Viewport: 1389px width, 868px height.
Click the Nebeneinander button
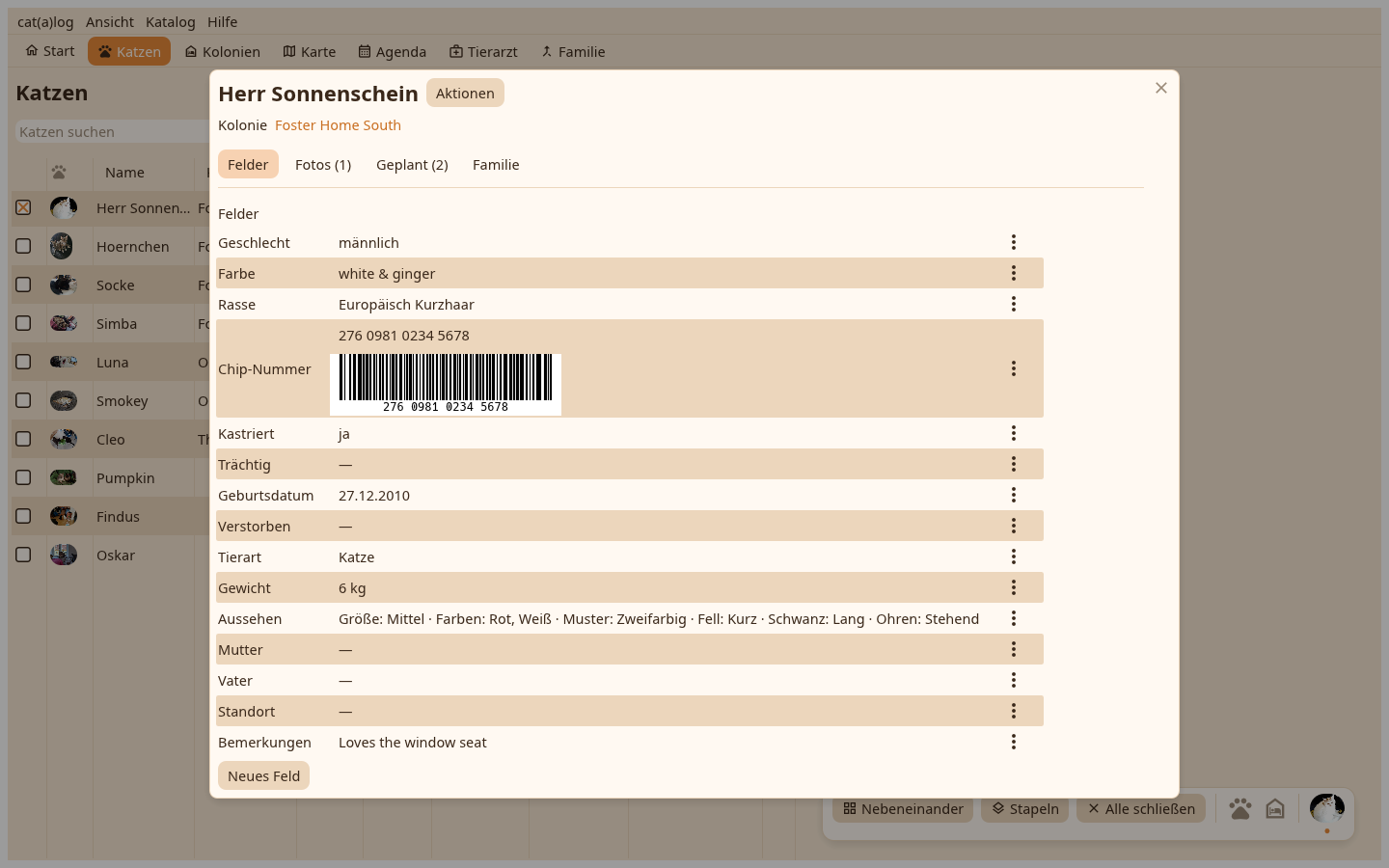pyautogui.click(x=903, y=808)
